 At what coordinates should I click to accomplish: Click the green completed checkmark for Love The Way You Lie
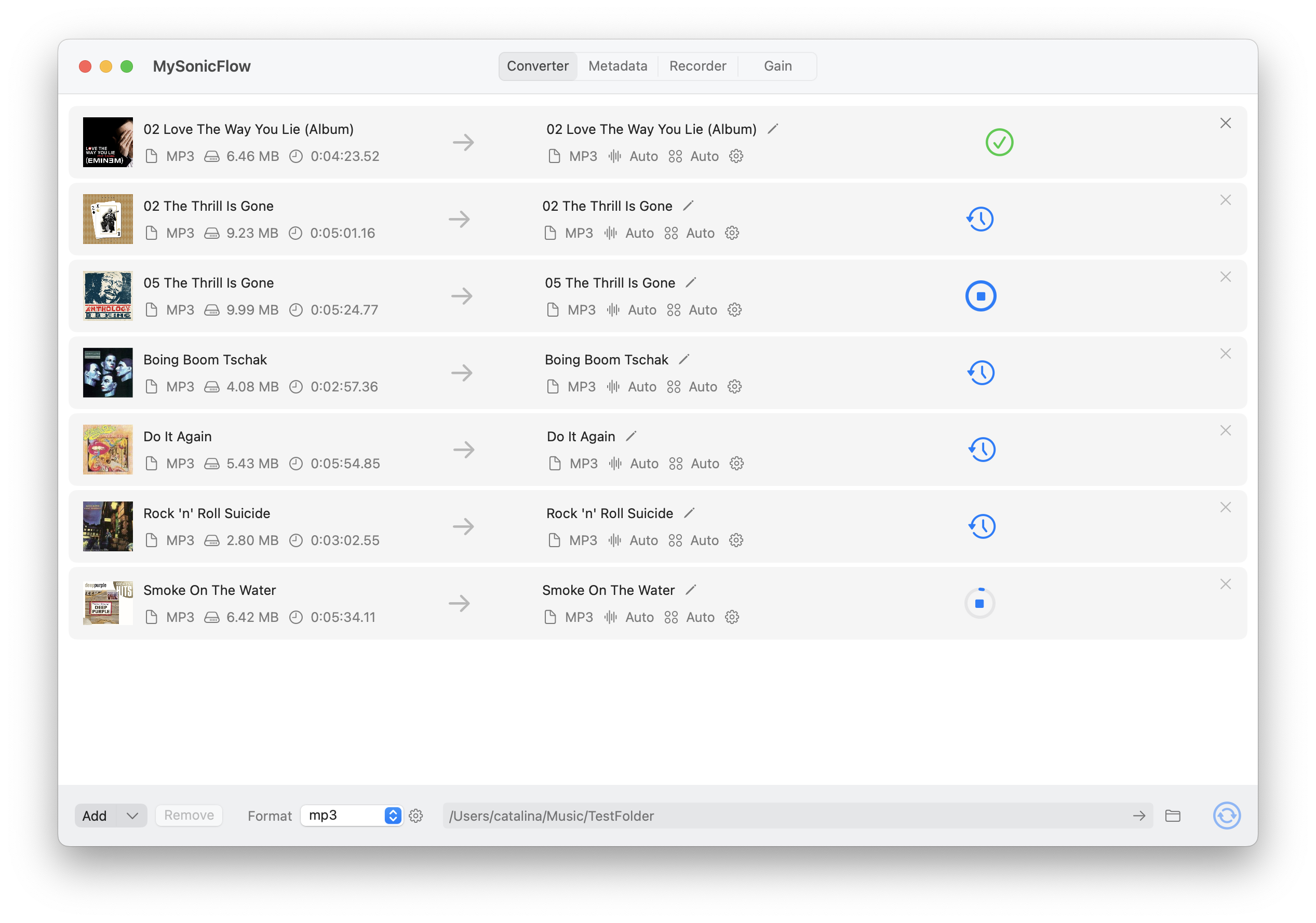click(x=999, y=142)
